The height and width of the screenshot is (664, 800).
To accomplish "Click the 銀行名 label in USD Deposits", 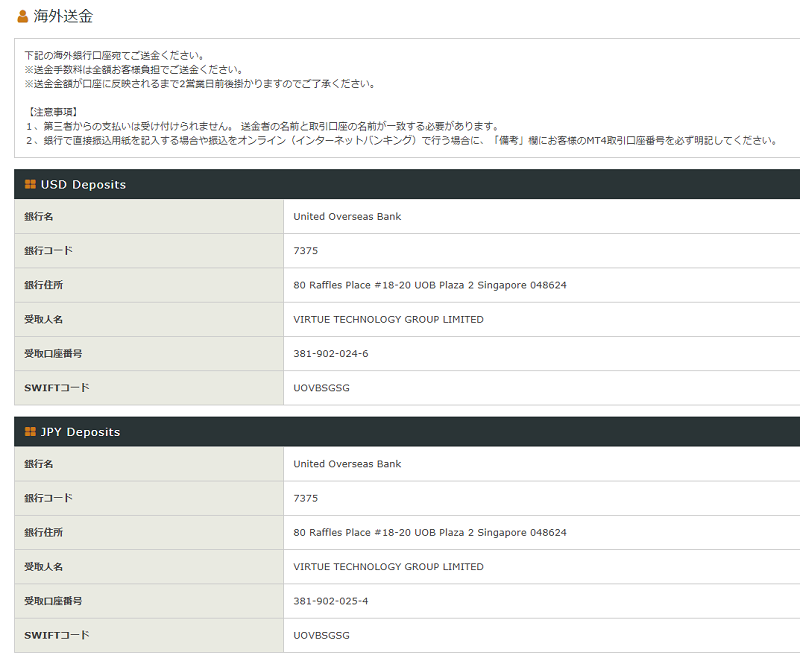I will pyautogui.click(x=39, y=216).
